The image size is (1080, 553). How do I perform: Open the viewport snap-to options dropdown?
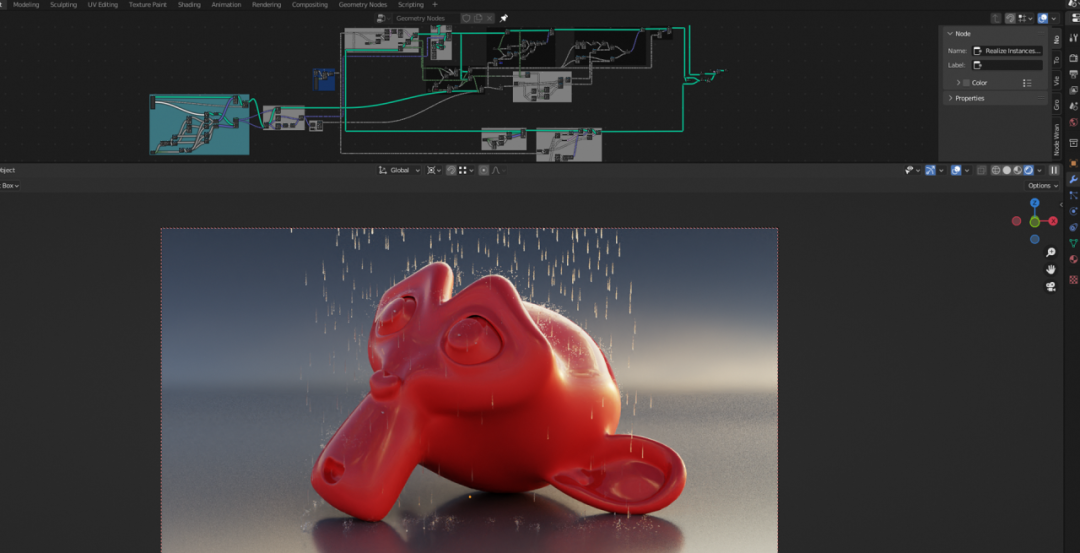tap(466, 170)
